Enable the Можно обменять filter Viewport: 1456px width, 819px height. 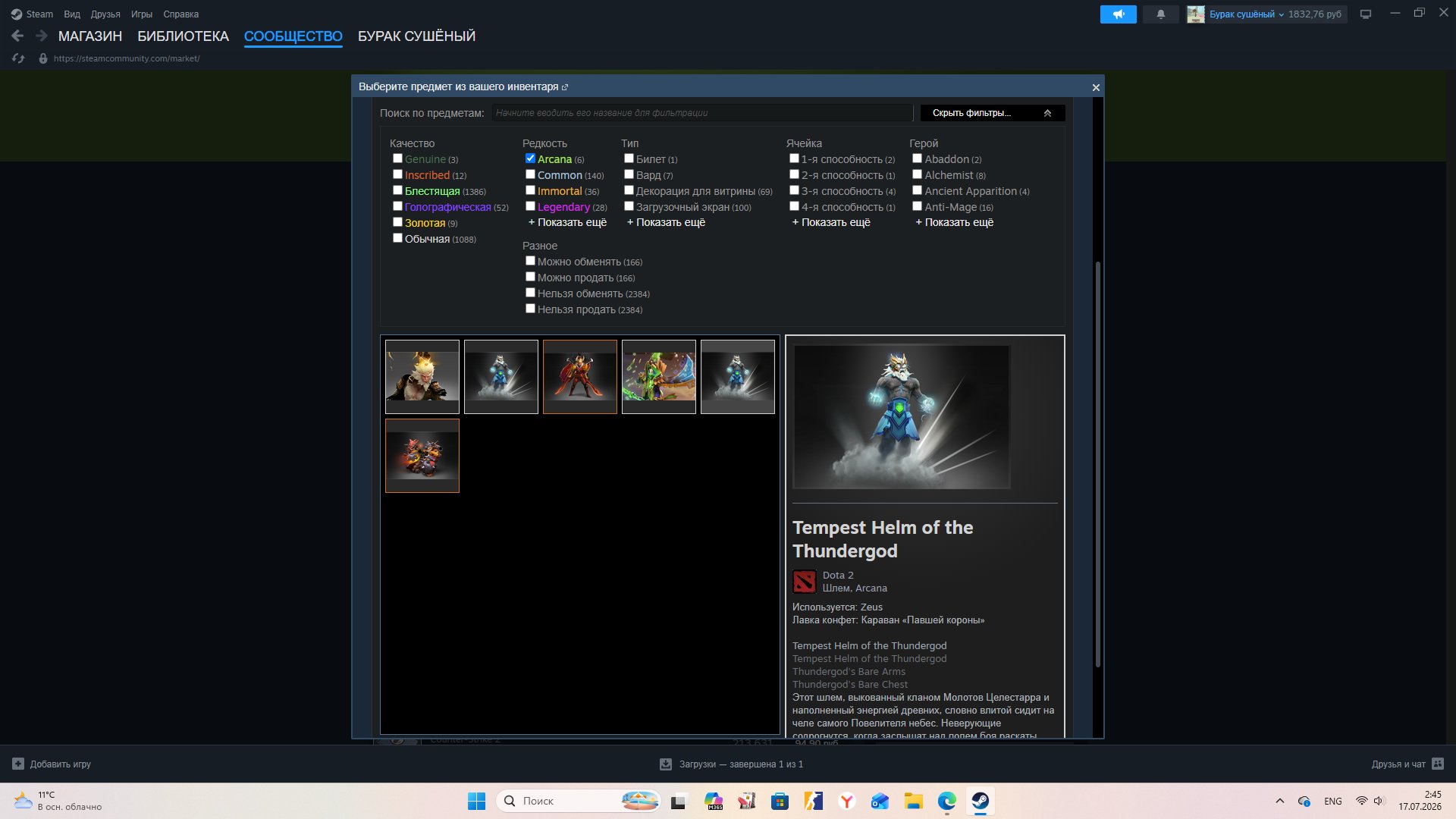[530, 261]
